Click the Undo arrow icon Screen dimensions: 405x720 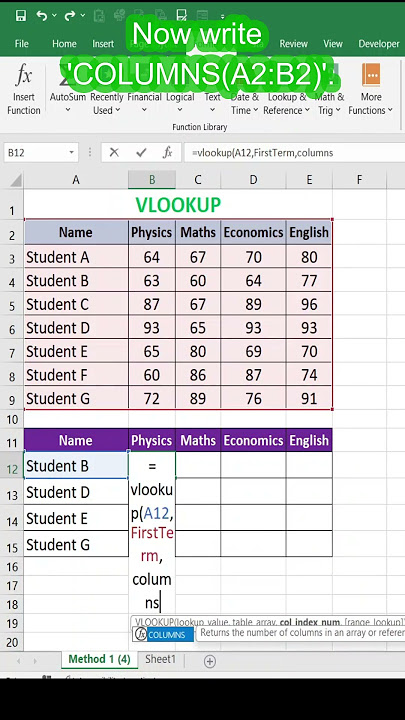(42, 16)
